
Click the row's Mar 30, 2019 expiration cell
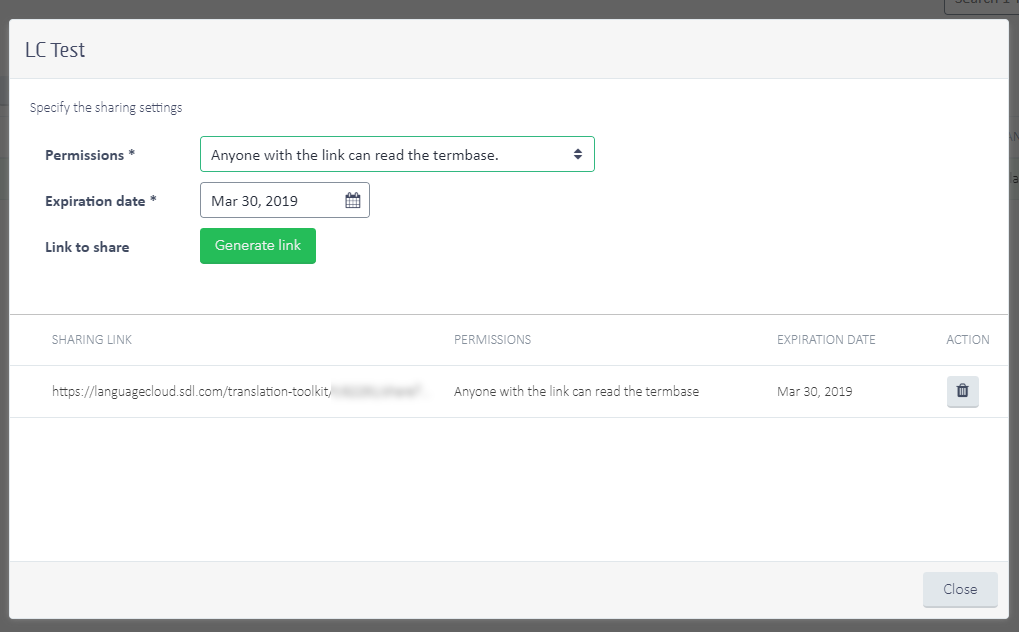click(x=814, y=392)
